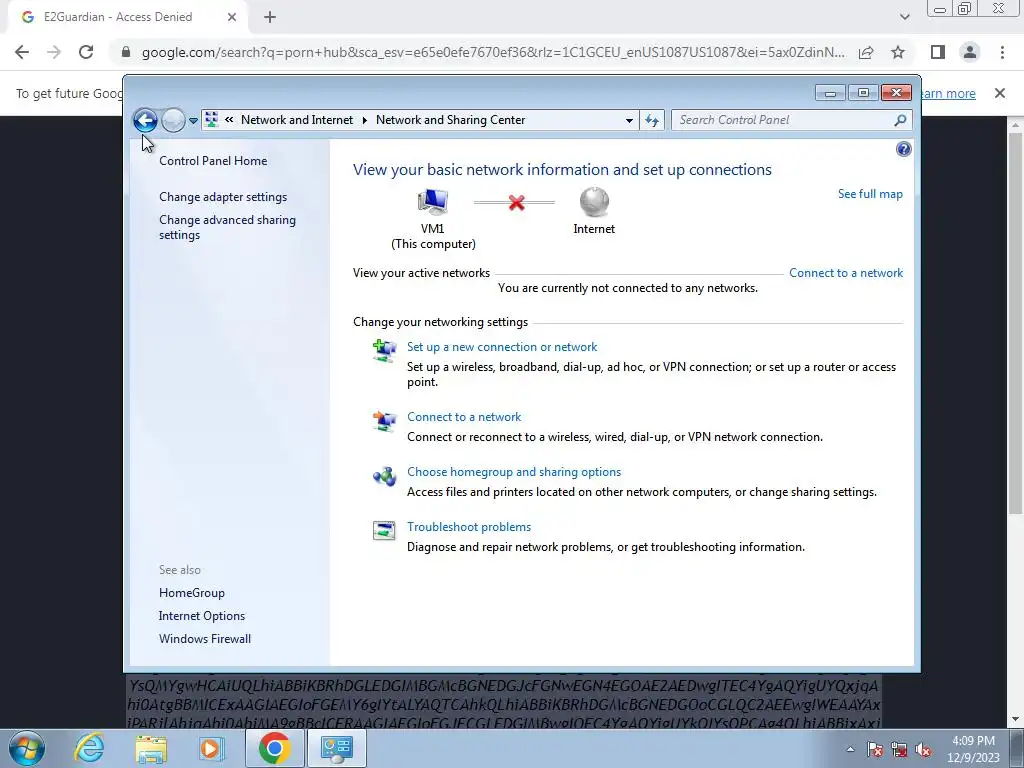Screen dimensions: 1024x768
Task: Reload the Chrome page
Action: tap(86, 52)
